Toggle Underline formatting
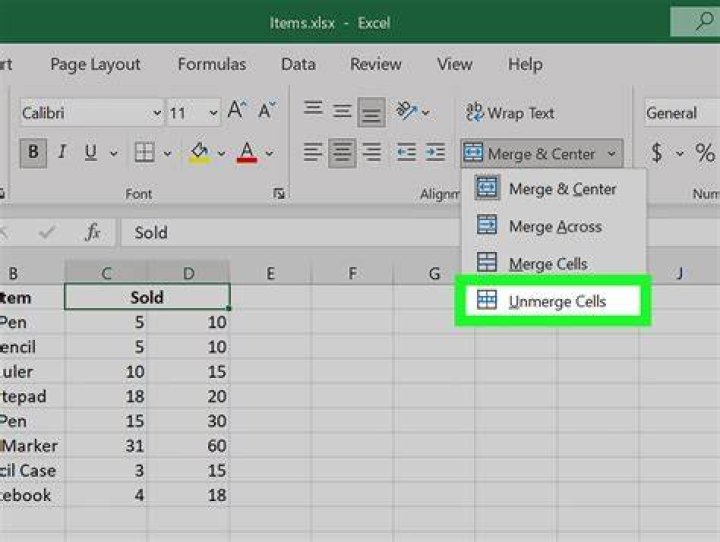Image resolution: width=720 pixels, height=542 pixels. pyautogui.click(x=90, y=152)
